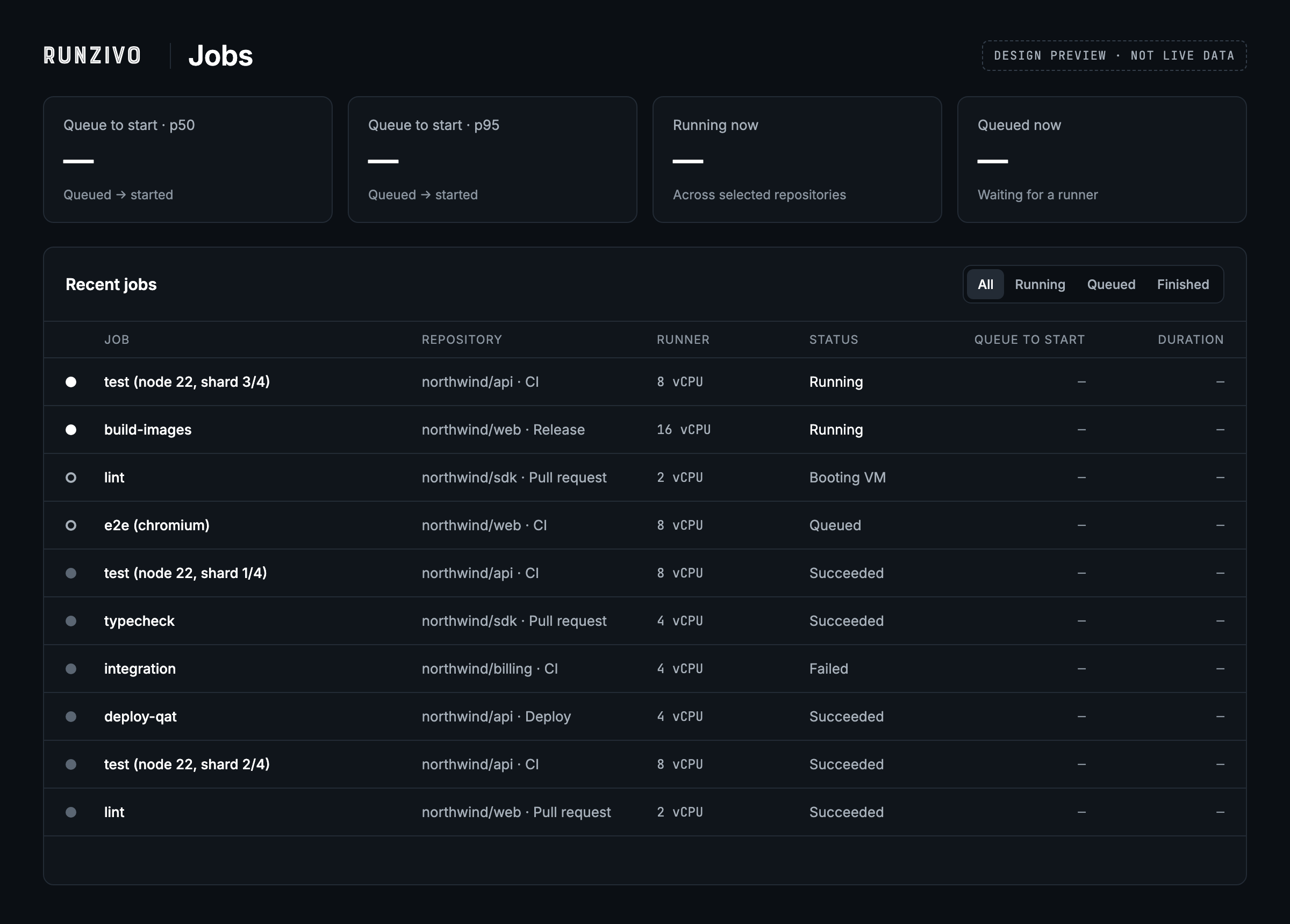Click northwind/web · Release repository cell

(x=504, y=429)
